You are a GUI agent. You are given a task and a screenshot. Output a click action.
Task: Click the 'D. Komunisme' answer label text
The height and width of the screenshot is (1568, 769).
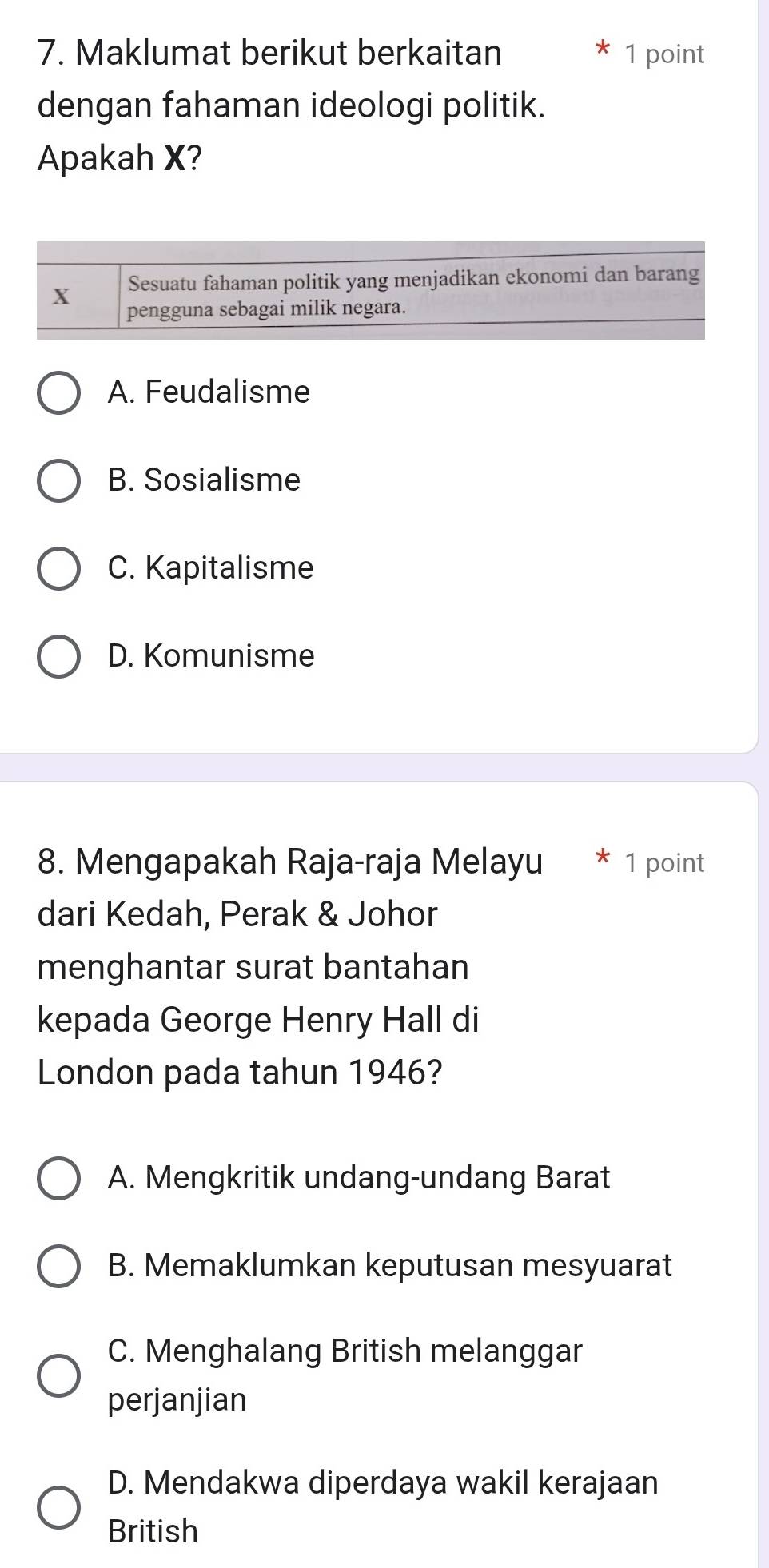point(211,656)
